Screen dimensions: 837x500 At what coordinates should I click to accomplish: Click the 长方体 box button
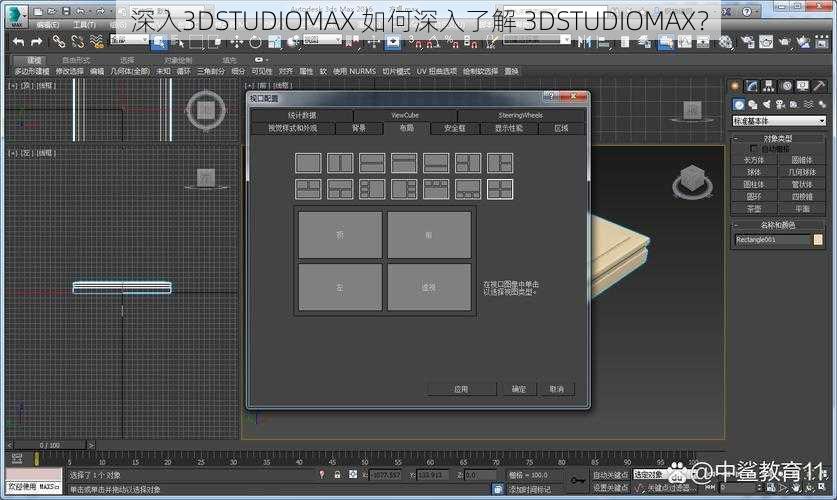(754, 160)
